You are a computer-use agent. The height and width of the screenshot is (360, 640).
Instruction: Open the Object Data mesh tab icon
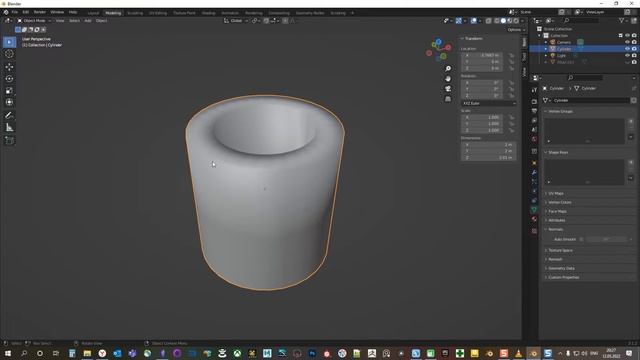click(534, 210)
